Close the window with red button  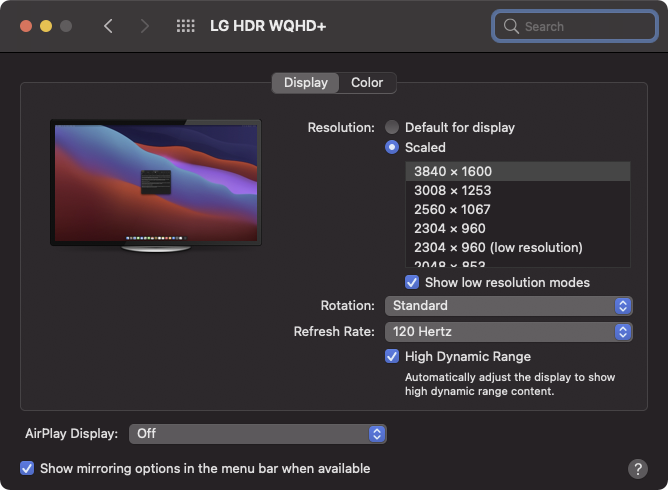coord(26,26)
